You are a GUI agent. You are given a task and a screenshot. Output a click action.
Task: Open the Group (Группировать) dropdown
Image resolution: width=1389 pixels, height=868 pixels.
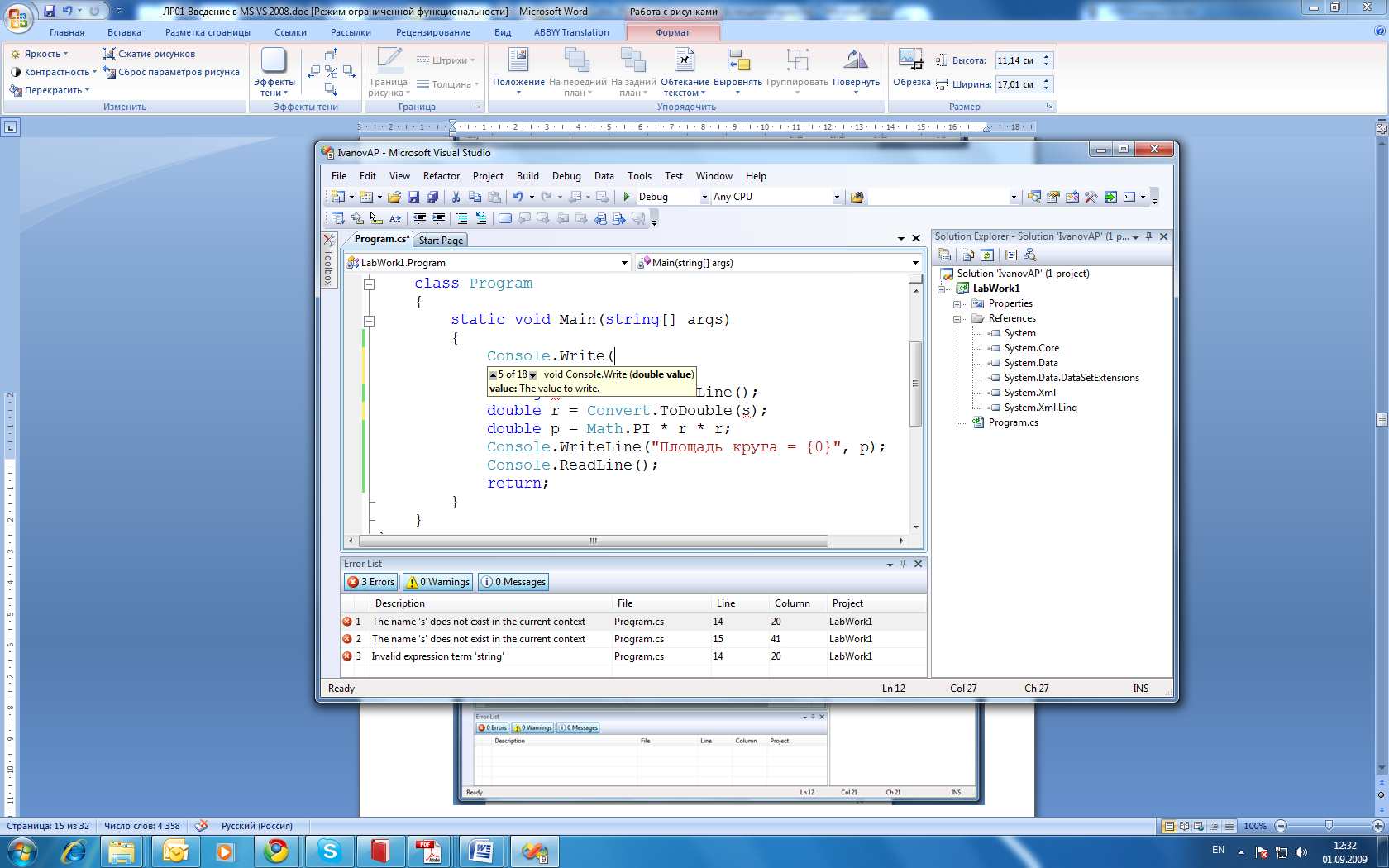click(x=797, y=71)
